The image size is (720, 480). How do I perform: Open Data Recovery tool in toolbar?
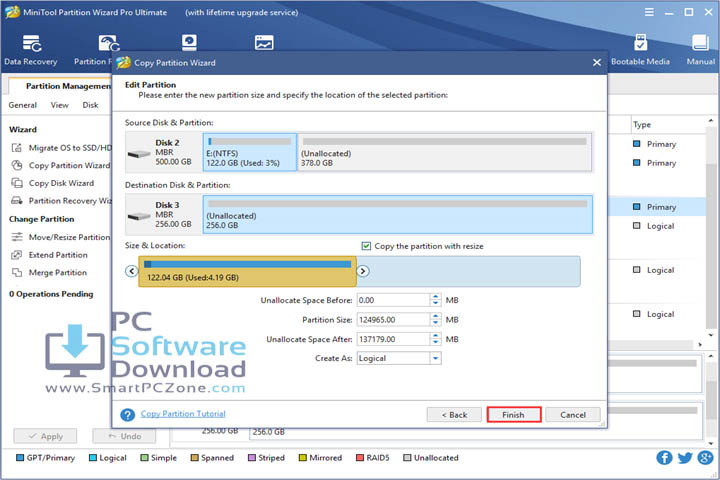[31, 50]
